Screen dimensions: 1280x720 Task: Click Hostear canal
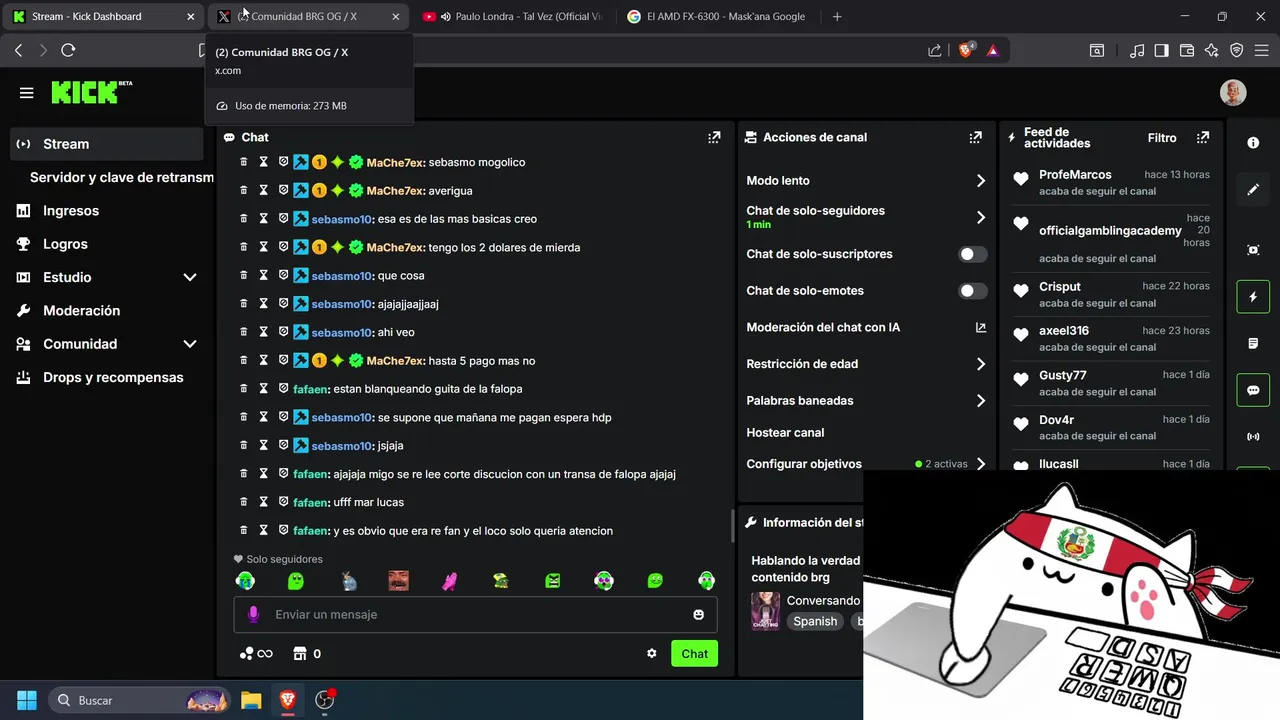pos(785,433)
